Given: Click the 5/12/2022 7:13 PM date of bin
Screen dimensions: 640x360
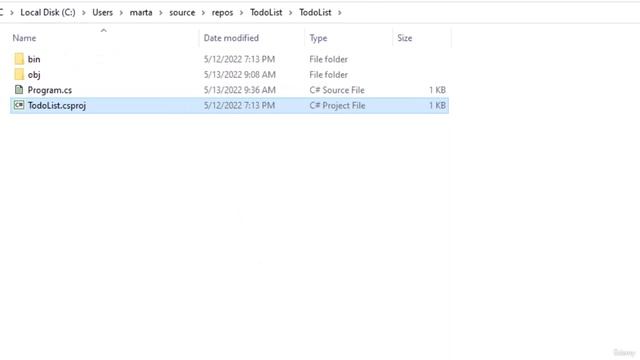Looking at the screenshot, I should click(x=239, y=59).
